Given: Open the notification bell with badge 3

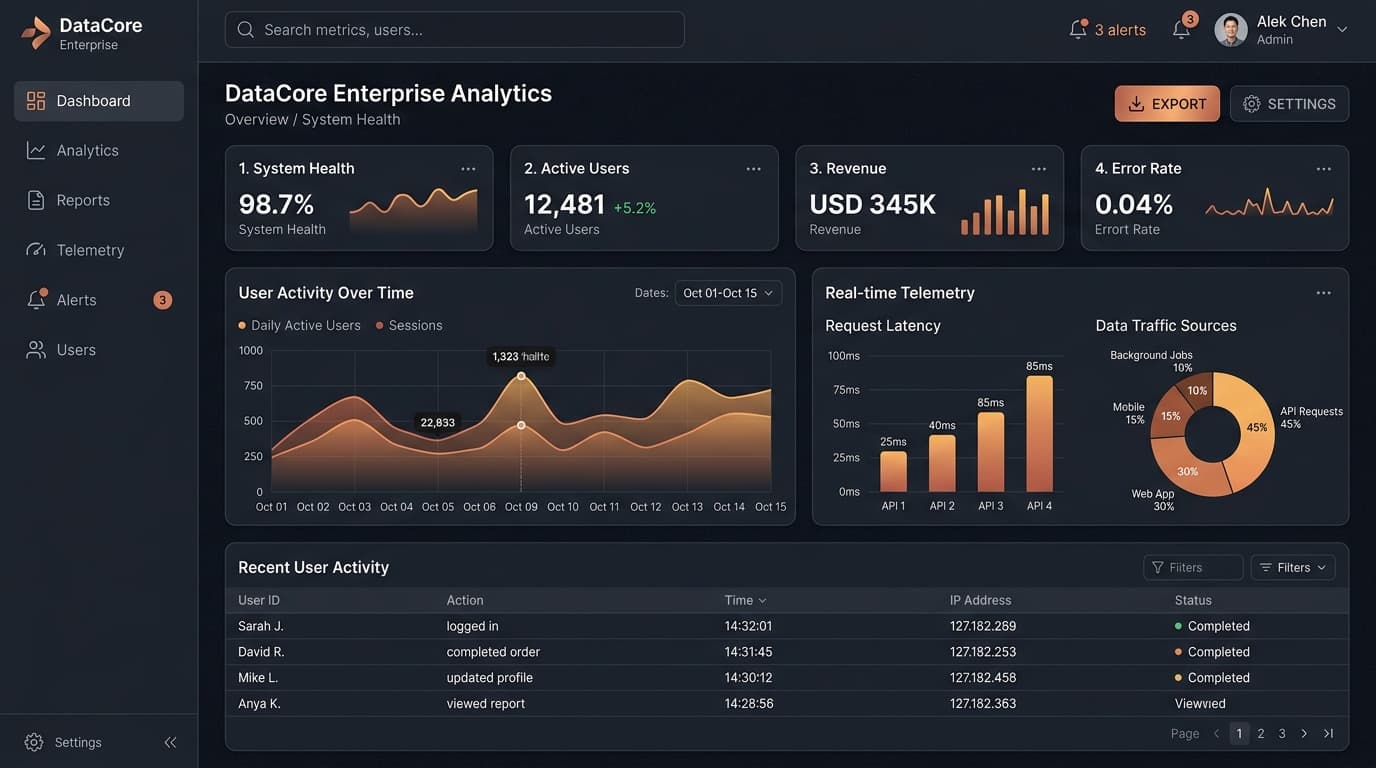Looking at the screenshot, I should (1182, 28).
